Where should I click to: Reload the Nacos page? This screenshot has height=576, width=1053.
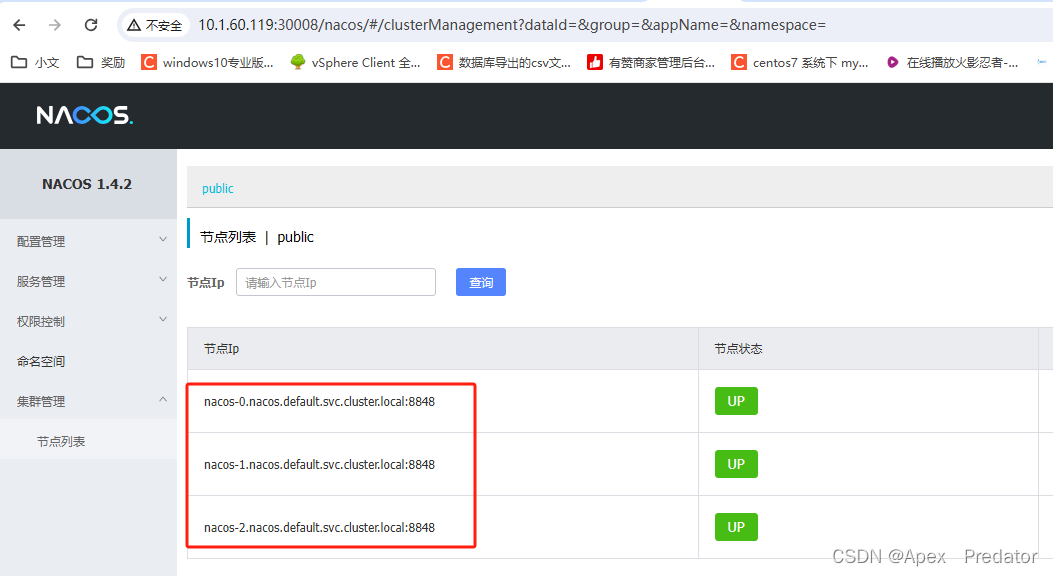pos(91,24)
